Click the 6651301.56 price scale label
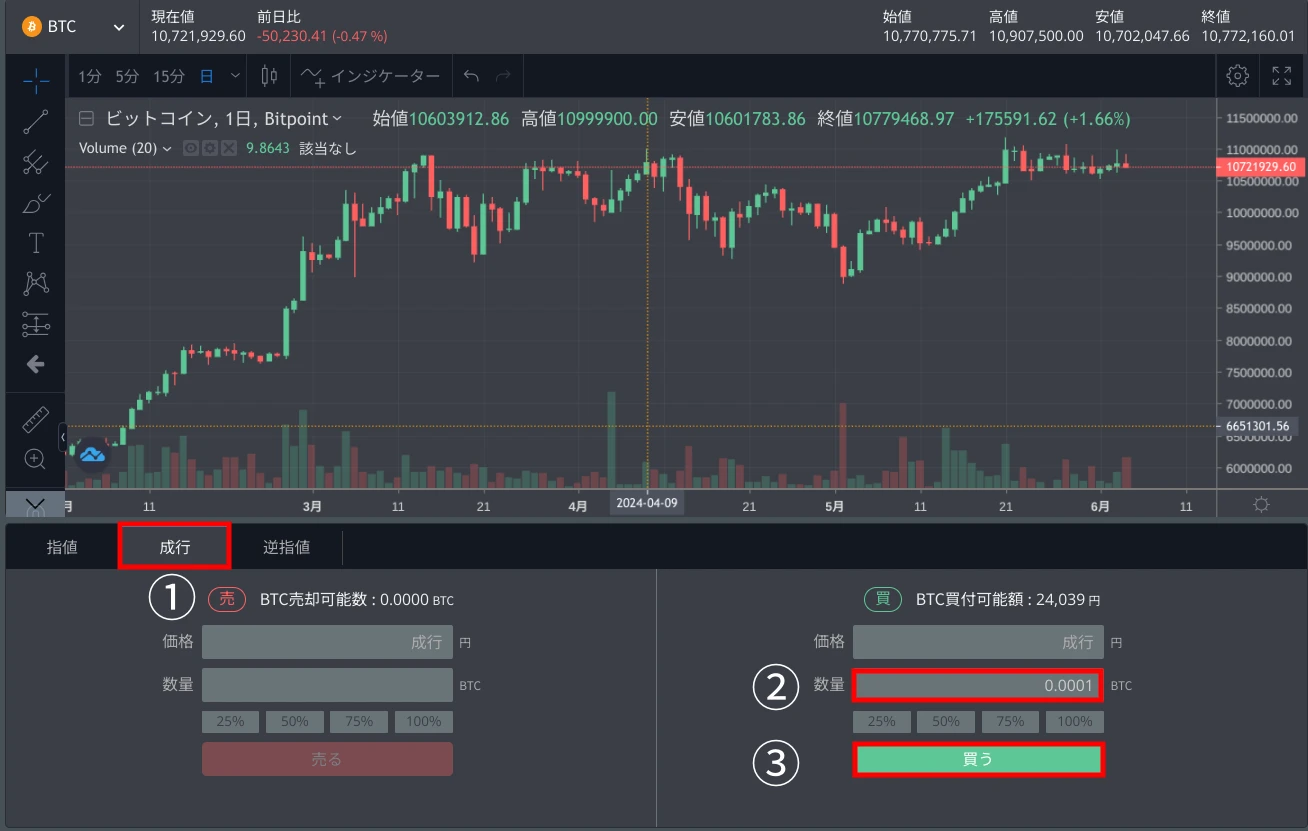This screenshot has width=1308, height=831. click(x=1260, y=426)
